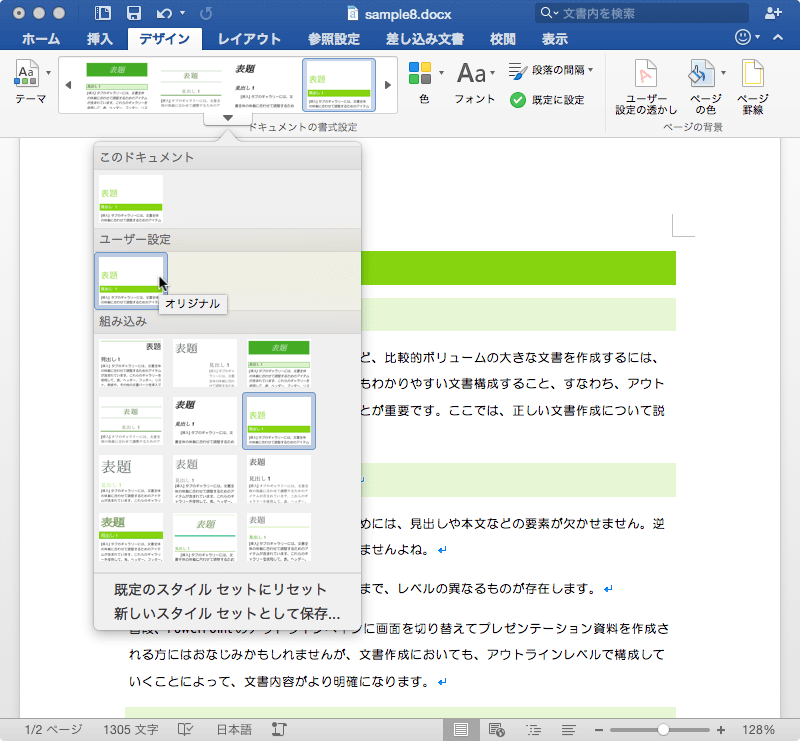Open ページ罫線 page borders

(753, 87)
